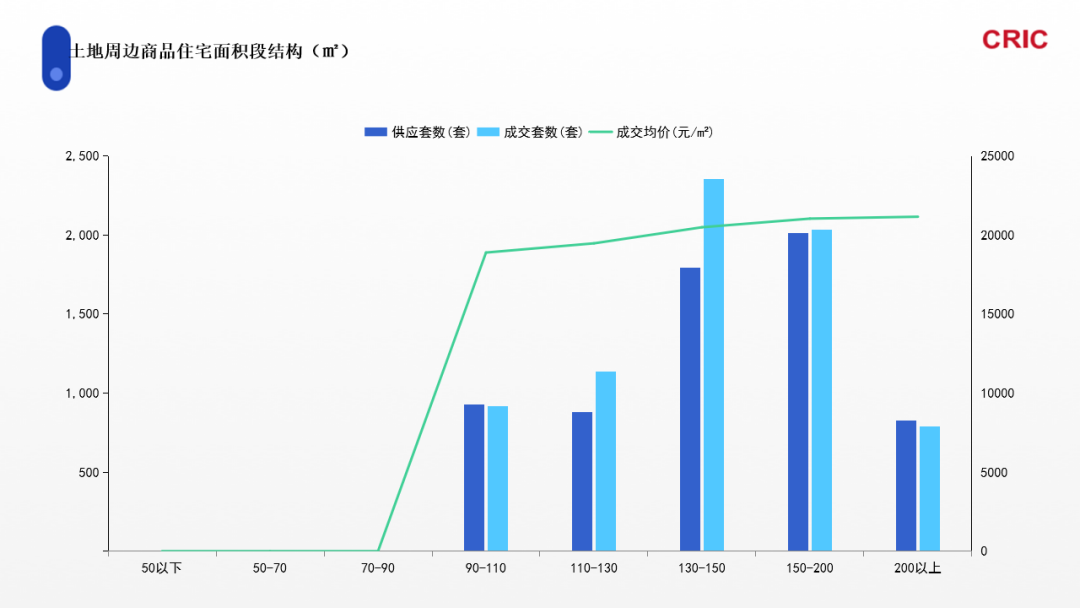Click the 200以上 x-axis label
This screenshot has width=1080, height=608.
click(917, 568)
